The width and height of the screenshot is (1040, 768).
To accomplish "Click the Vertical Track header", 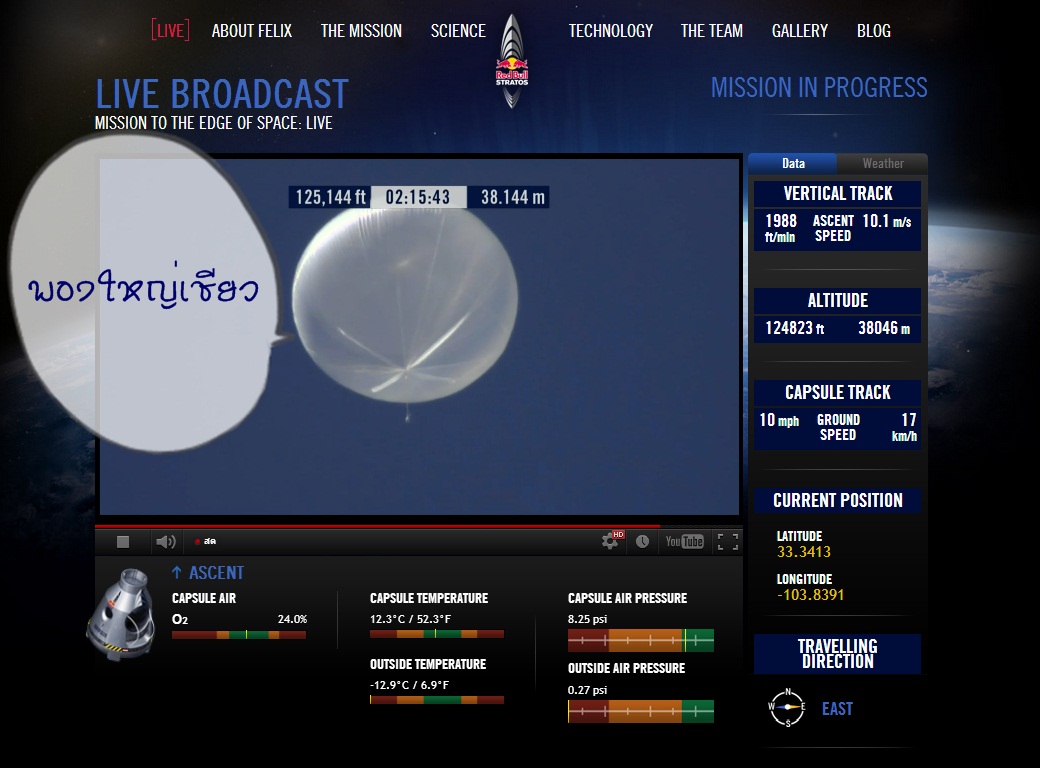I will 837,194.
